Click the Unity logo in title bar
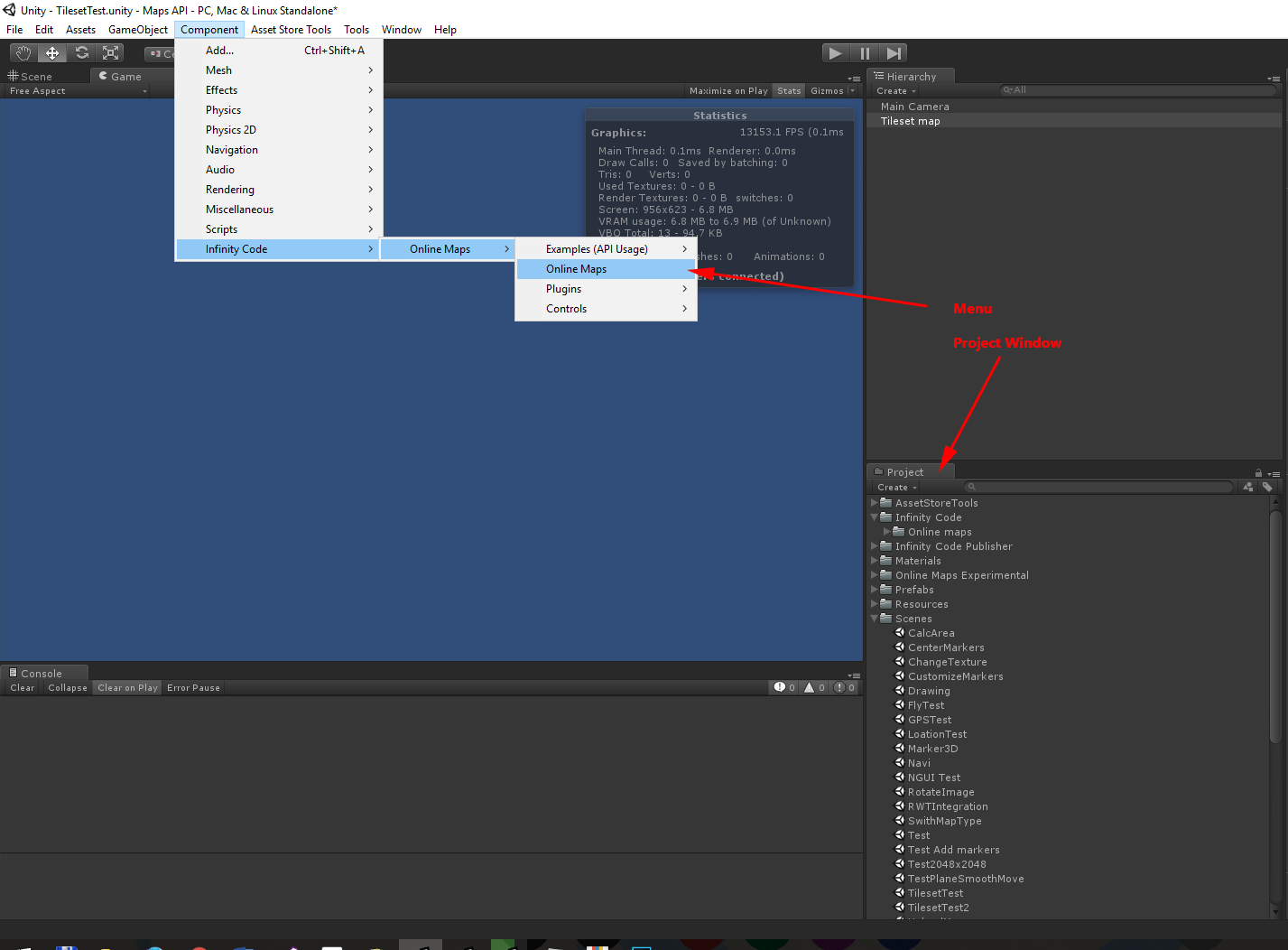 pyautogui.click(x=10, y=10)
